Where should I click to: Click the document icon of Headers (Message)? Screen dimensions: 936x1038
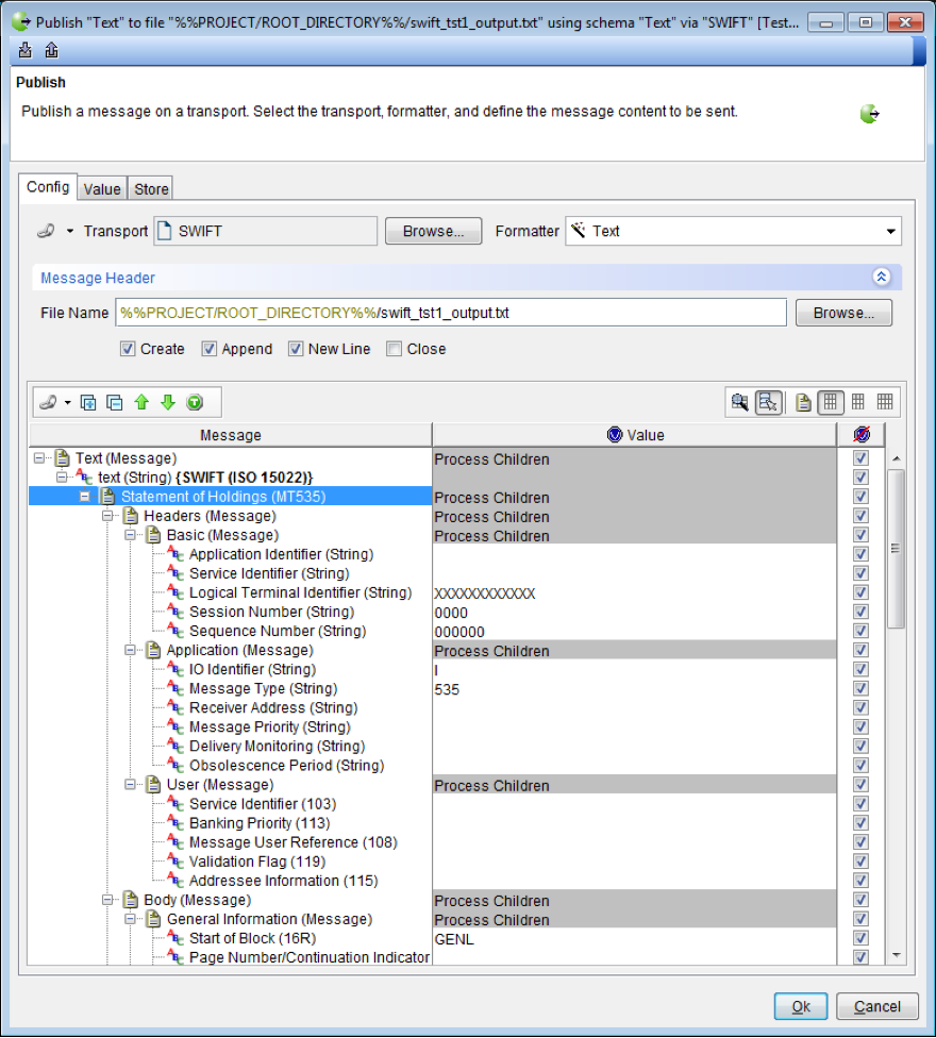[130, 516]
